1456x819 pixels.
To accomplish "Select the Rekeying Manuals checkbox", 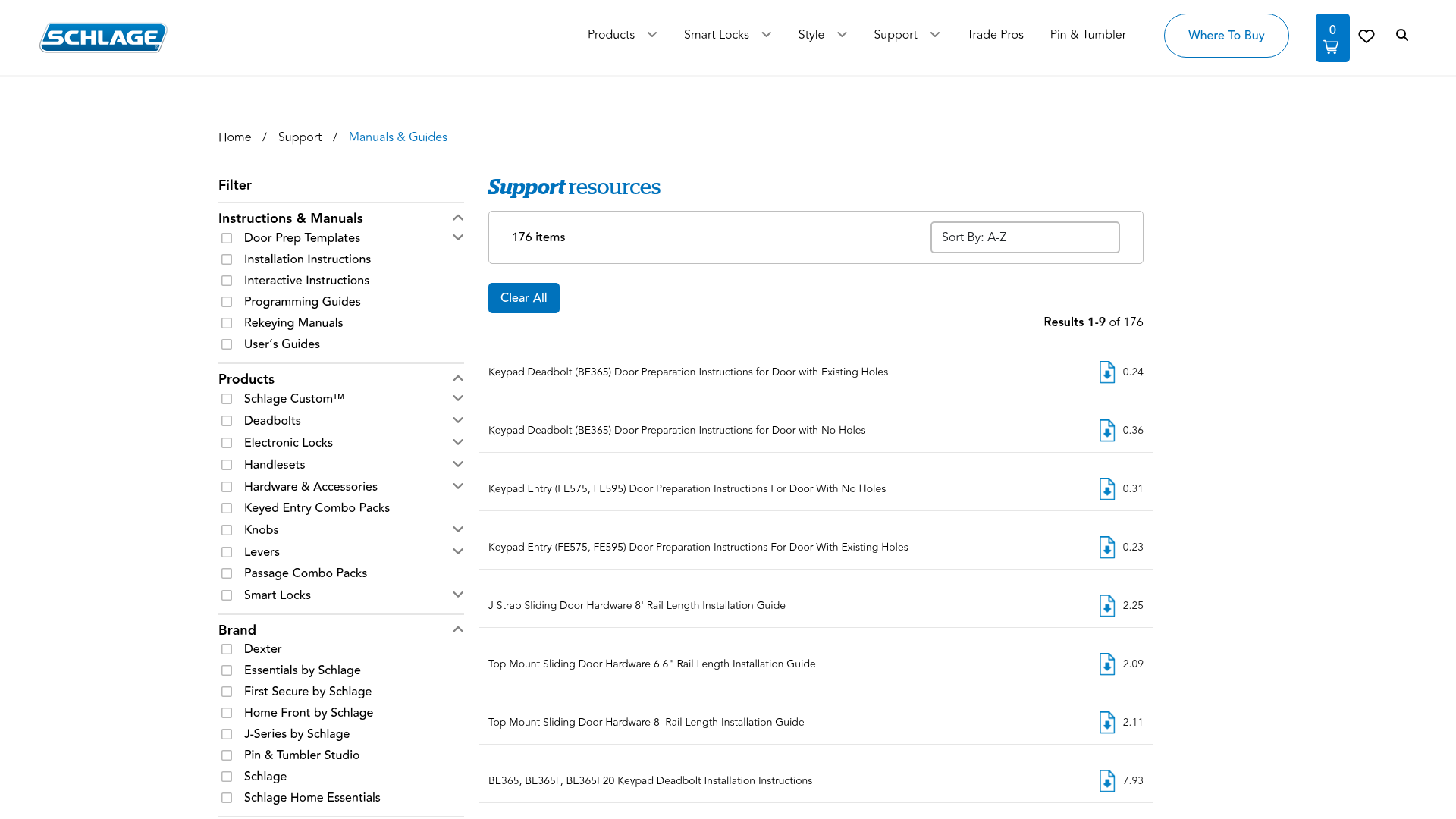I will coord(227,323).
